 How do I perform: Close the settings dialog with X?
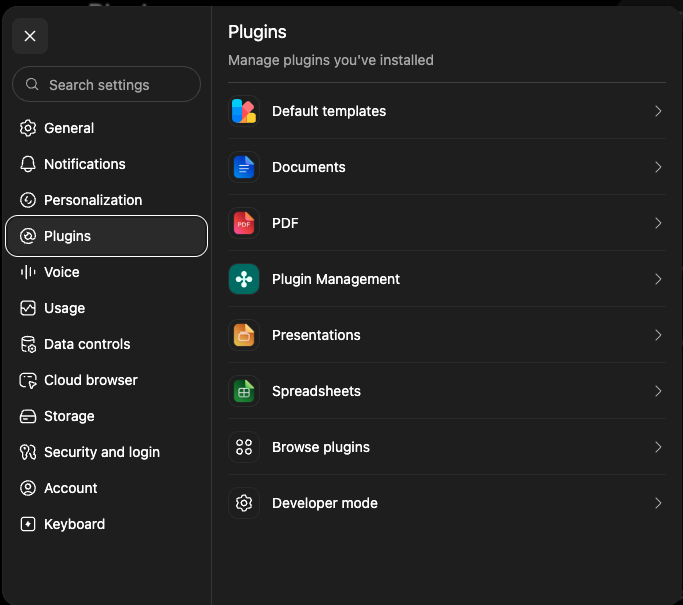point(30,36)
